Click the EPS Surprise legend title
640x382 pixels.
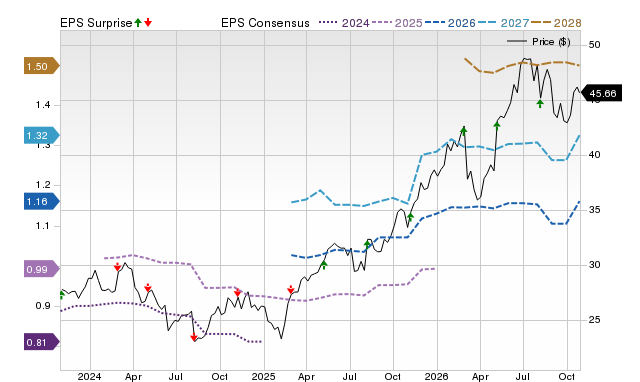(x=96, y=23)
